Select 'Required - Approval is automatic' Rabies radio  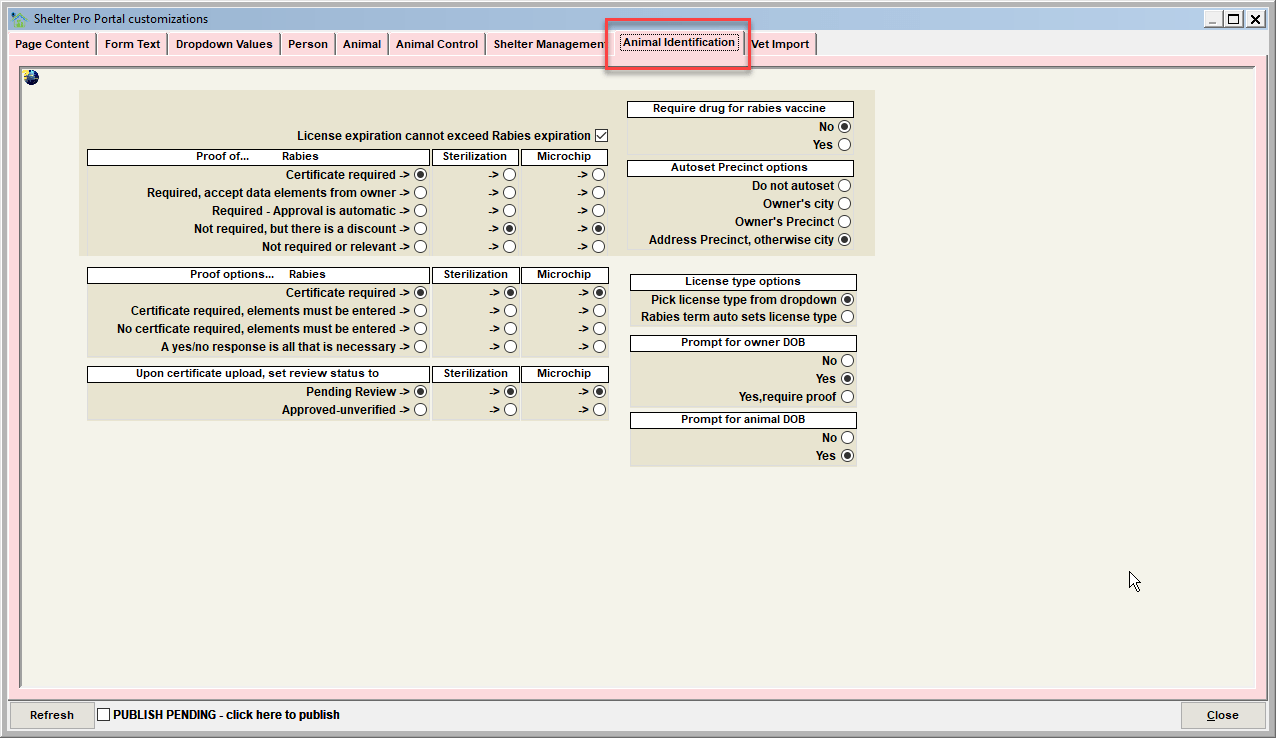420,211
